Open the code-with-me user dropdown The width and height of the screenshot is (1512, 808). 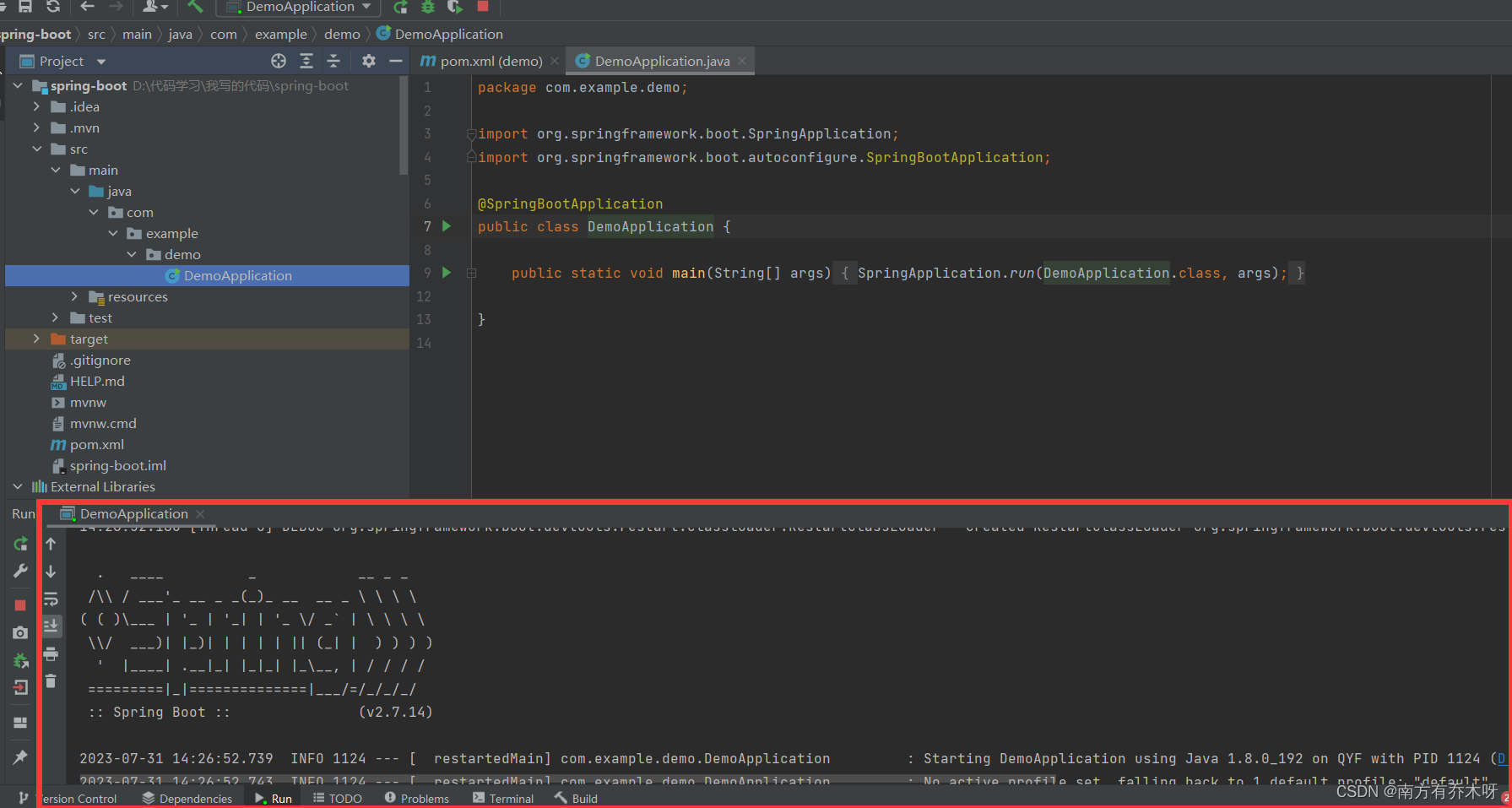(x=154, y=6)
